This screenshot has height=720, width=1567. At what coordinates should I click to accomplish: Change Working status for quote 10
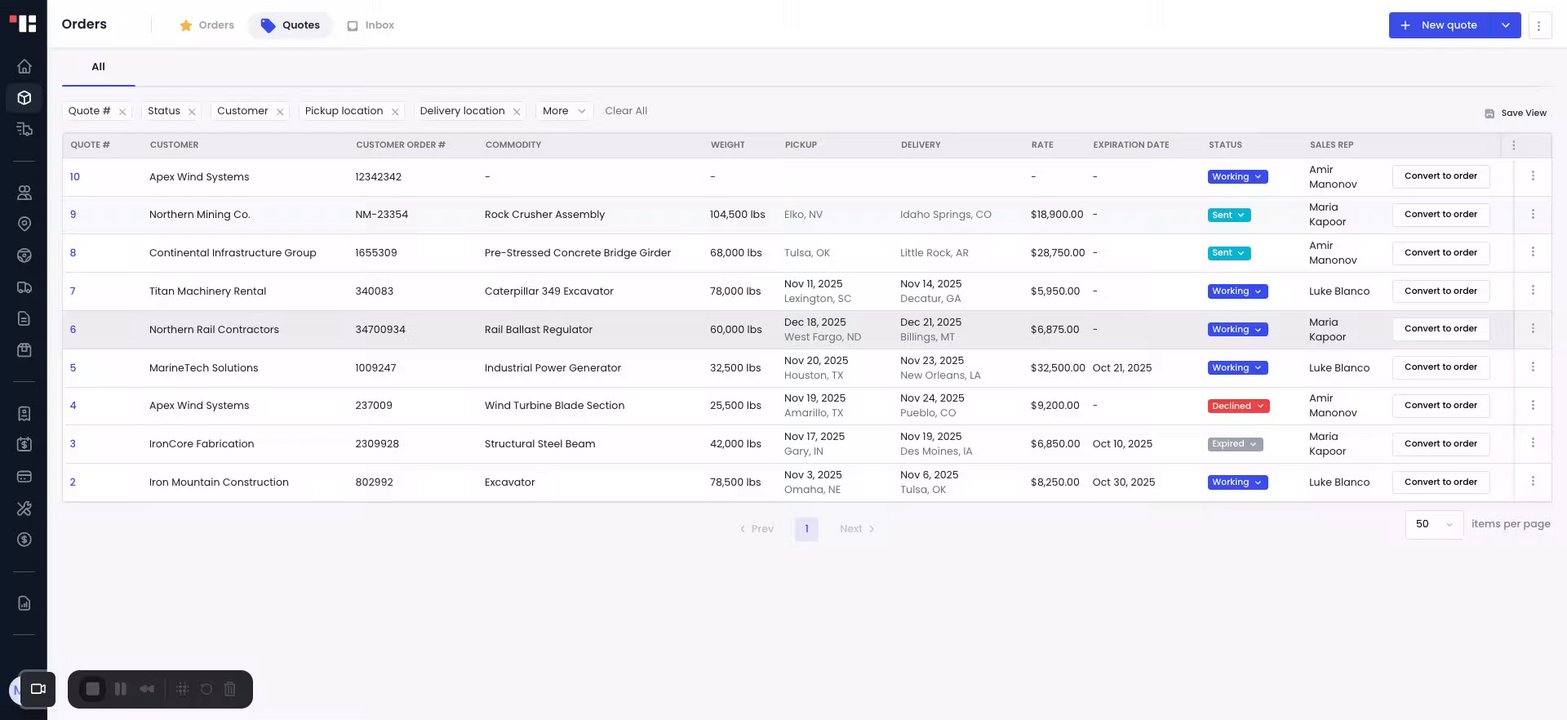coord(1237,177)
